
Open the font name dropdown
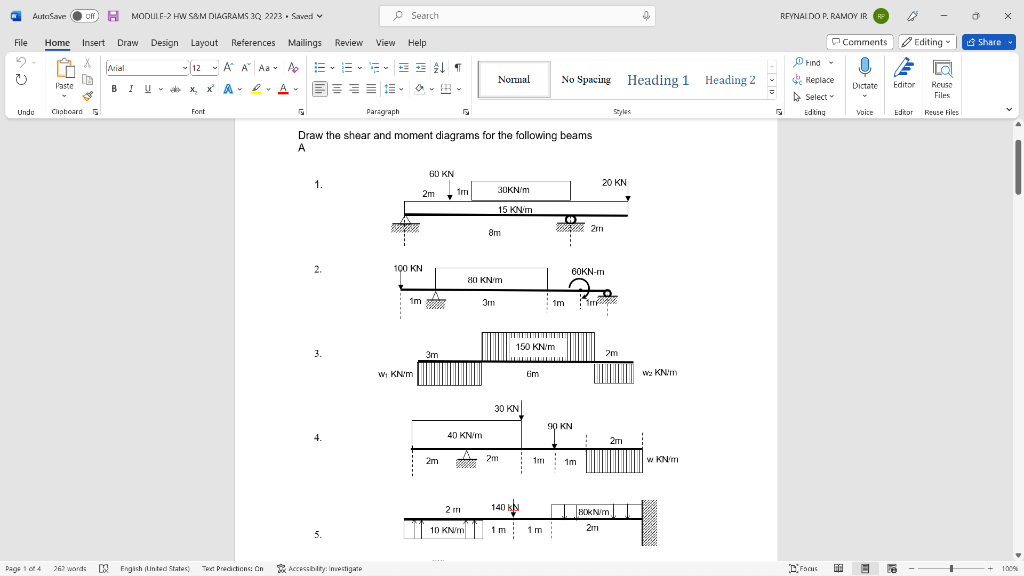pos(185,68)
